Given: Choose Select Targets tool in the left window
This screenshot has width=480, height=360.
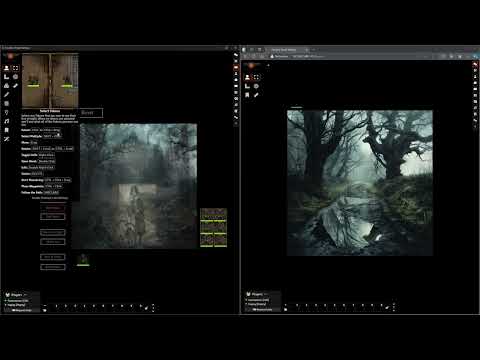Looking at the screenshot, I should coord(15,77).
